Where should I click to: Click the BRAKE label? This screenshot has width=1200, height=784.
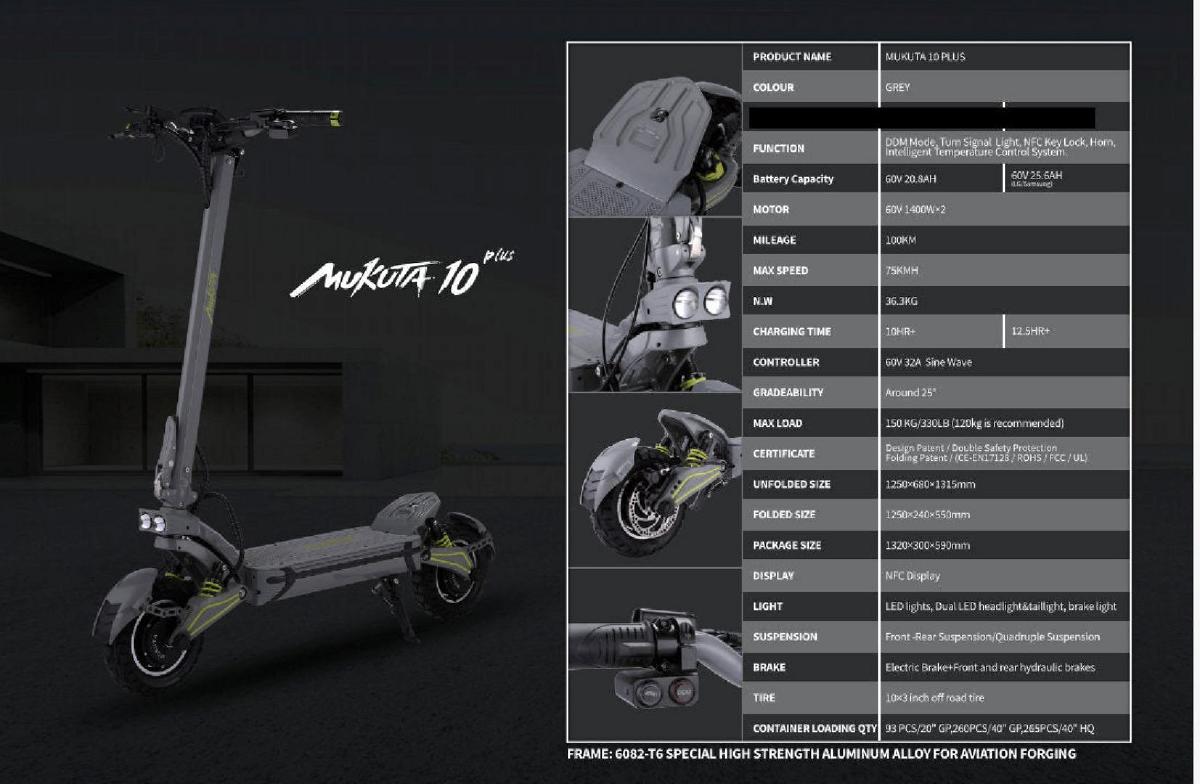click(x=769, y=667)
